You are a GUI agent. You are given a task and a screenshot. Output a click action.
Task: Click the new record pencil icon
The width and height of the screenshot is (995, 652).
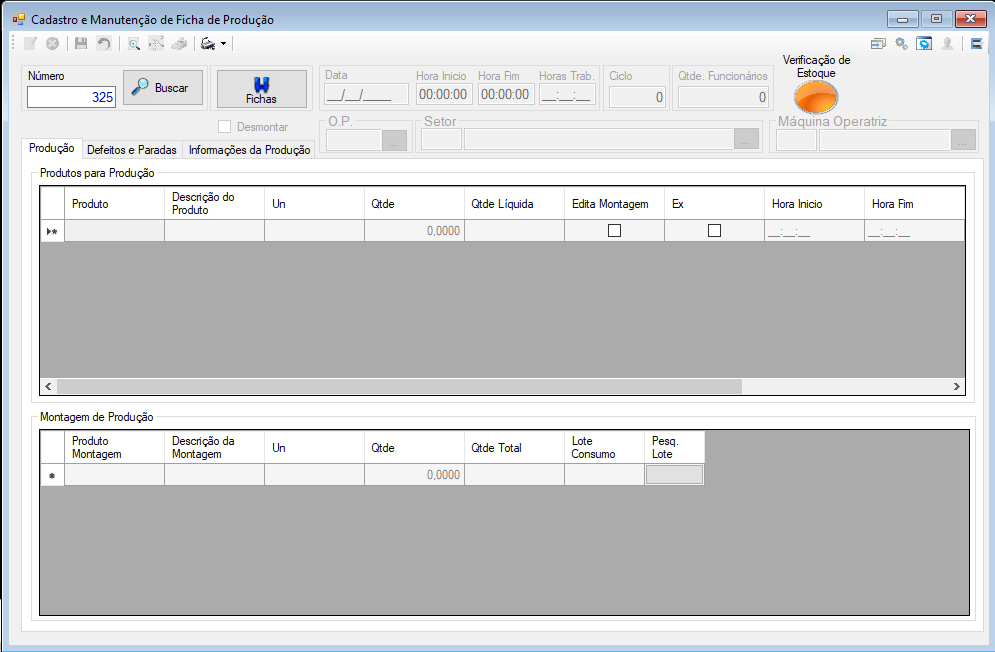click(x=30, y=44)
